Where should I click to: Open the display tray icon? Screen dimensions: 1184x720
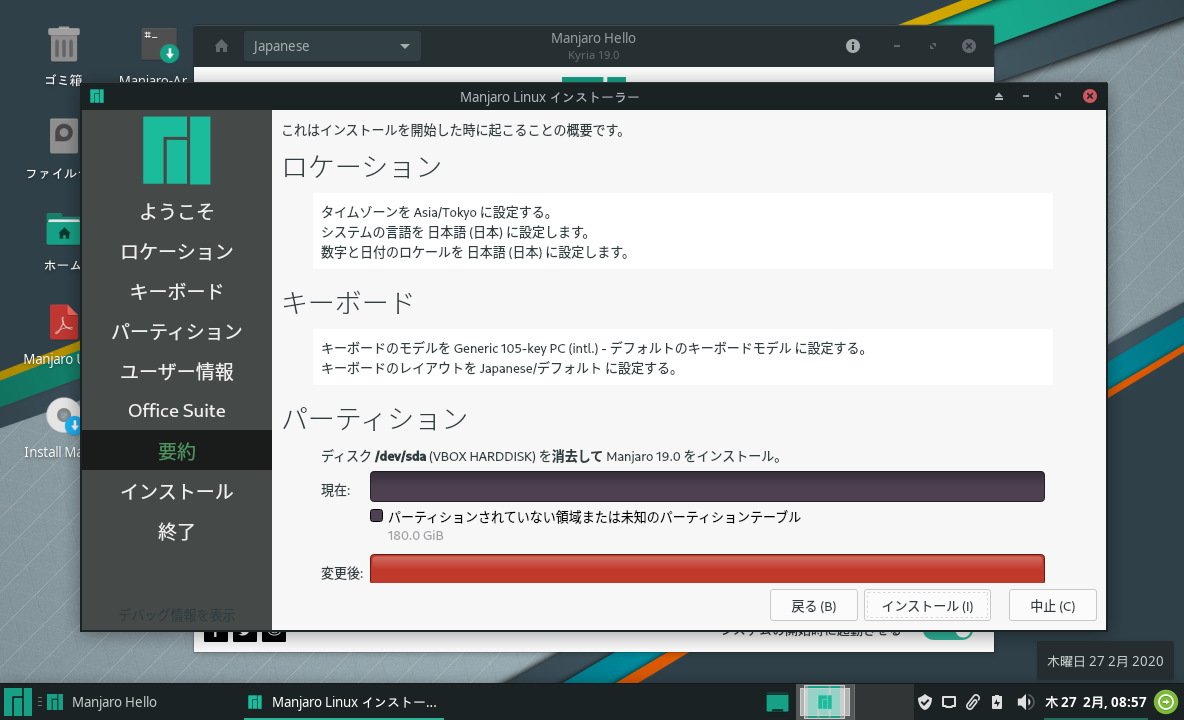(949, 703)
